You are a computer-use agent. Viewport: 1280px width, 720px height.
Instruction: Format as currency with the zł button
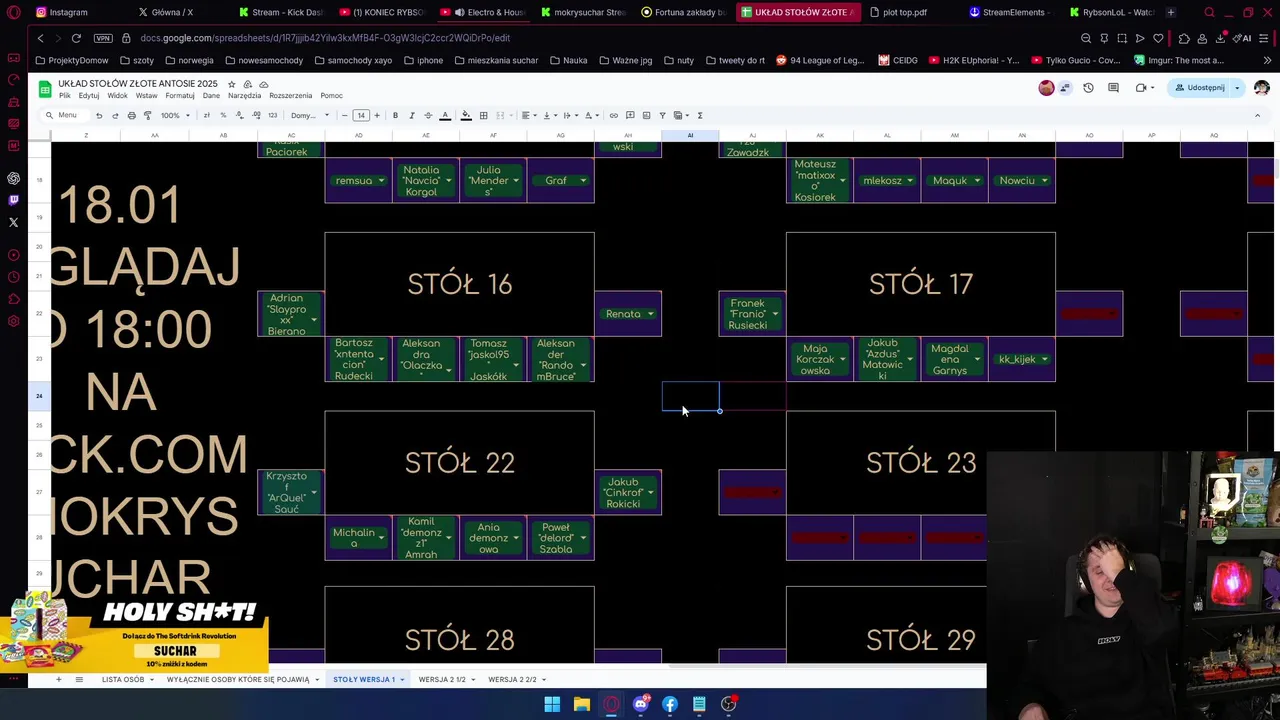(206, 115)
